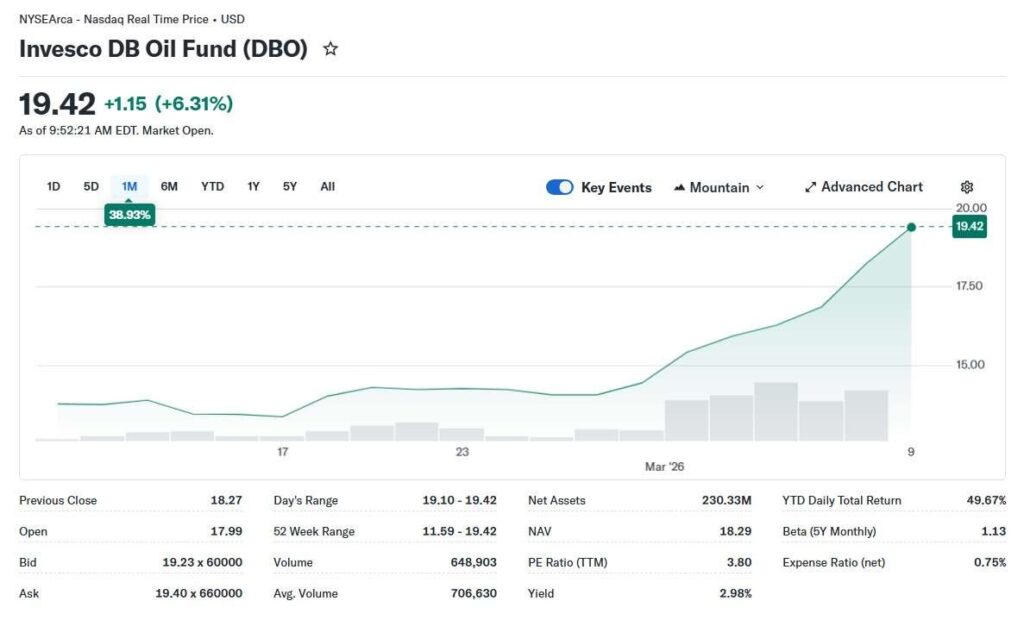1024x620 pixels.
Task: Select the All time range
Action: click(x=327, y=186)
